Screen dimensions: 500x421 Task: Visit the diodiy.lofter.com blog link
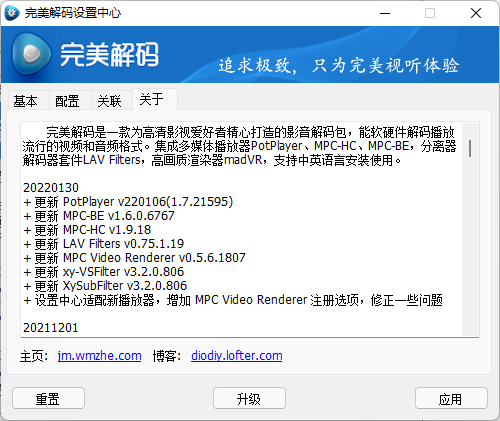(237, 356)
